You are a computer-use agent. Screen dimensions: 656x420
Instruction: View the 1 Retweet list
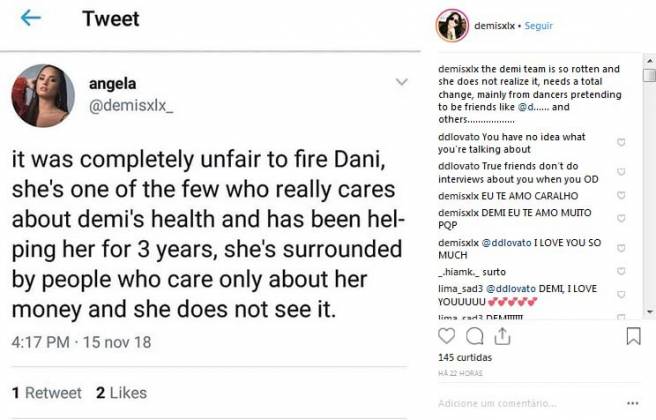pos(46,393)
